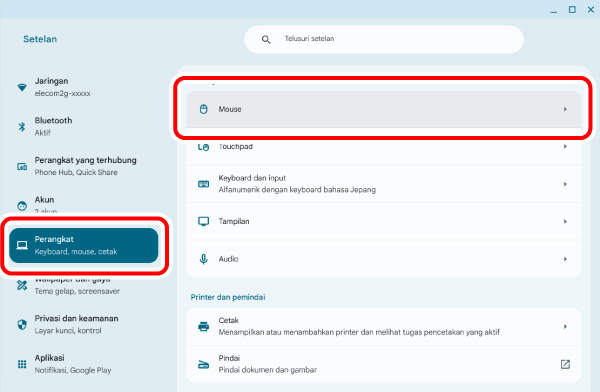Click the microphone icon beside Audio
The width and height of the screenshot is (600, 392).
point(204,259)
